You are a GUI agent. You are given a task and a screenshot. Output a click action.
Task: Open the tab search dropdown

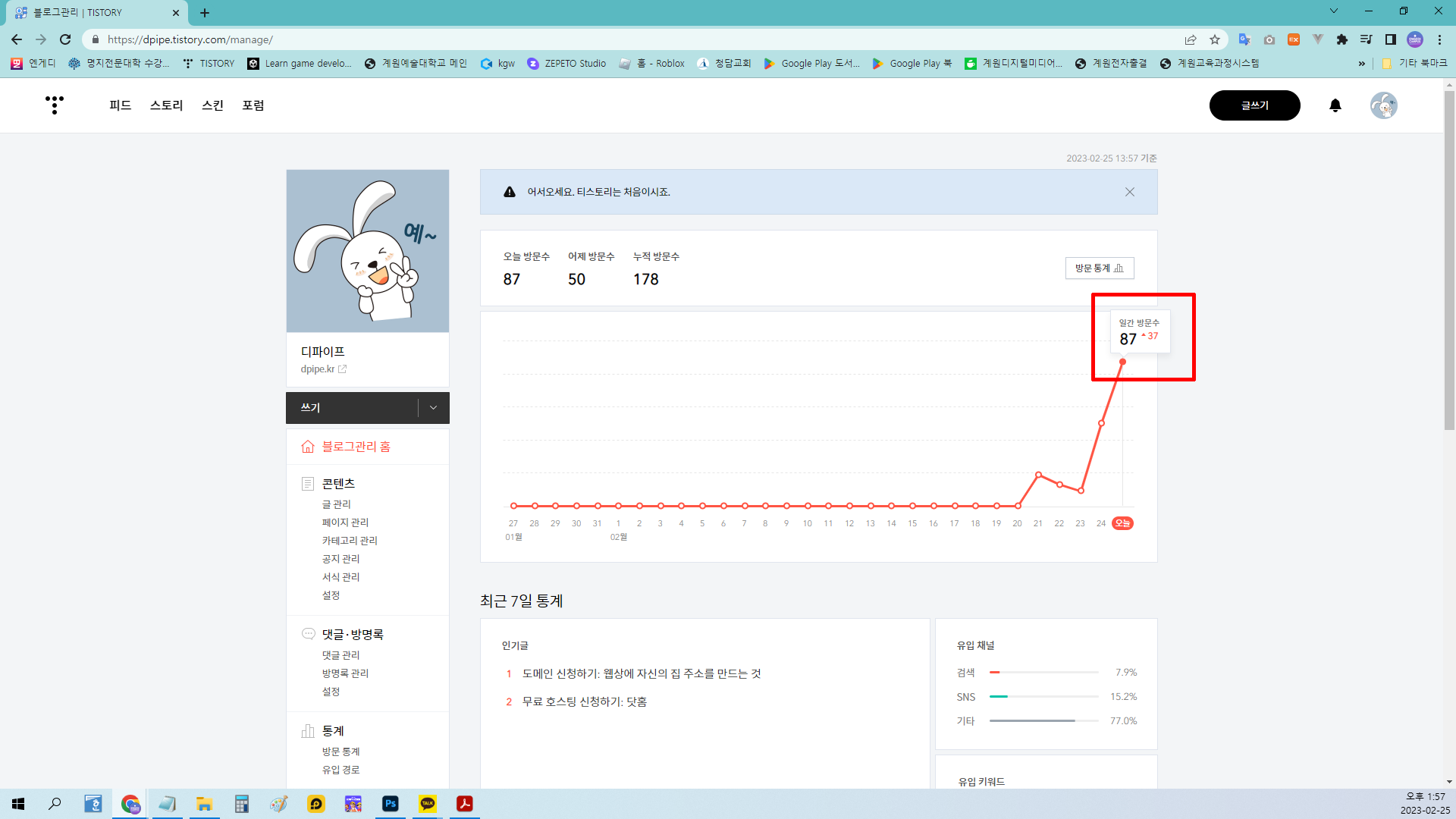pos(1333,11)
